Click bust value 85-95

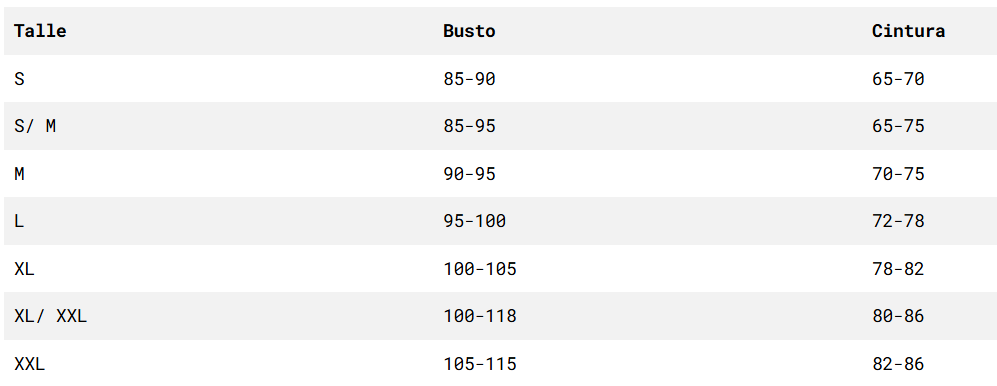[469, 127]
